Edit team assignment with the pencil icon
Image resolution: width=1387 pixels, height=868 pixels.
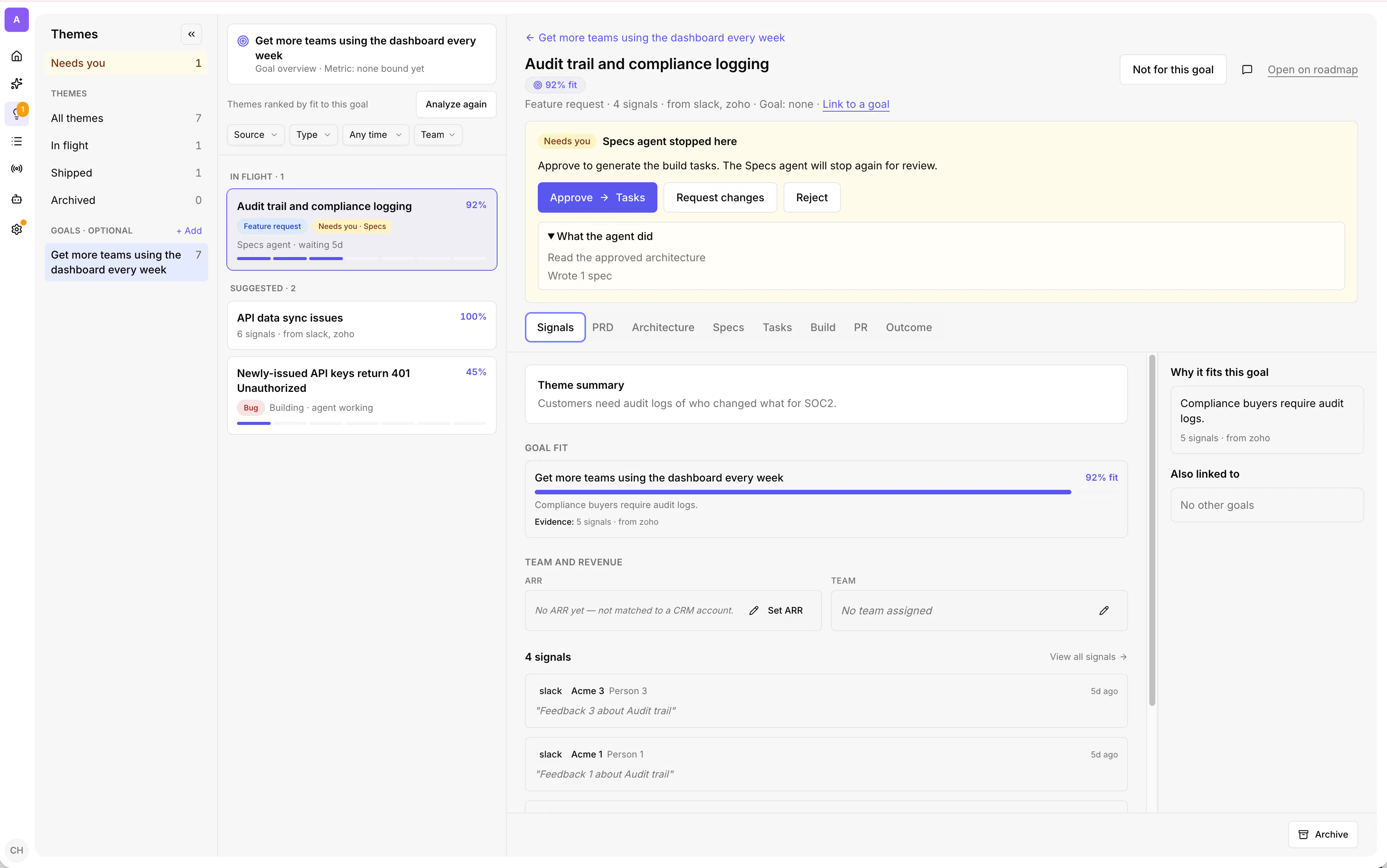point(1104,610)
